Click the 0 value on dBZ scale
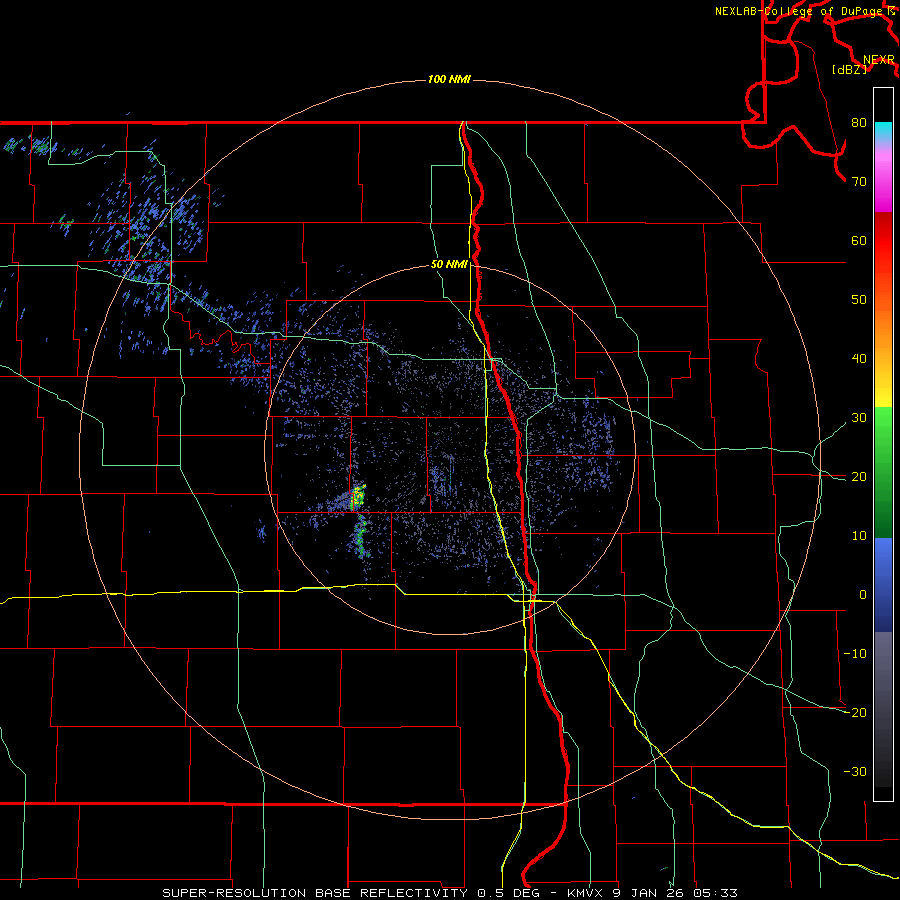The image size is (900, 900). [x=863, y=595]
